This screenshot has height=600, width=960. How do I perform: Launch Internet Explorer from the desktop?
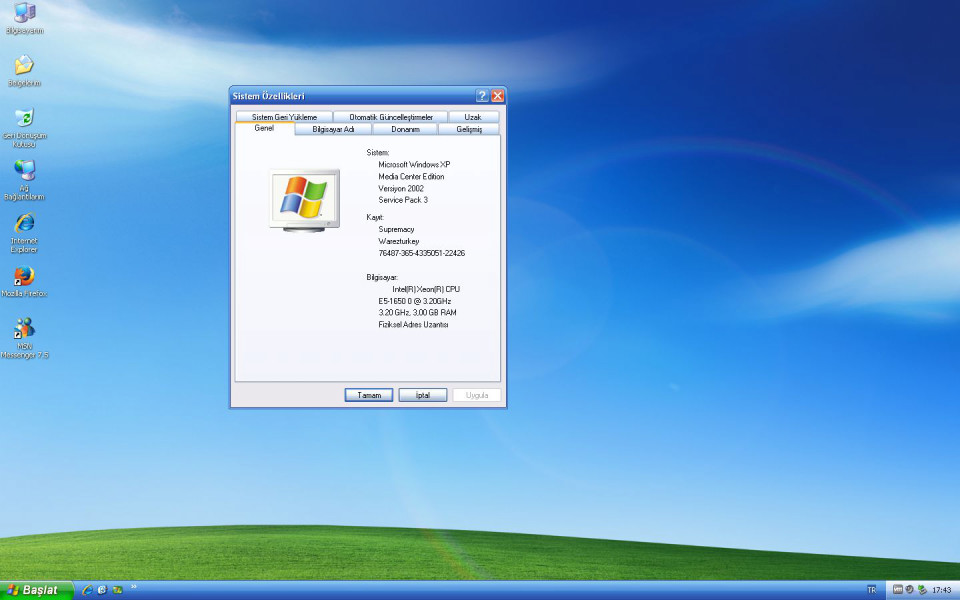pos(24,223)
